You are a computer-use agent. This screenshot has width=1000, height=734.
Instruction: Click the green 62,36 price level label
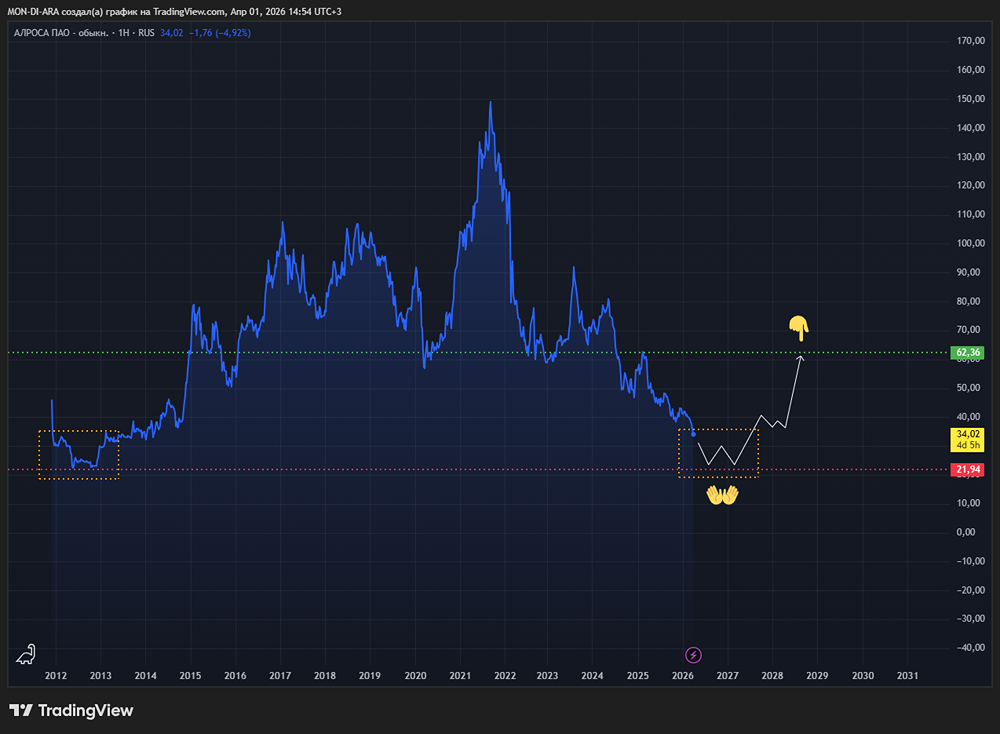click(967, 353)
